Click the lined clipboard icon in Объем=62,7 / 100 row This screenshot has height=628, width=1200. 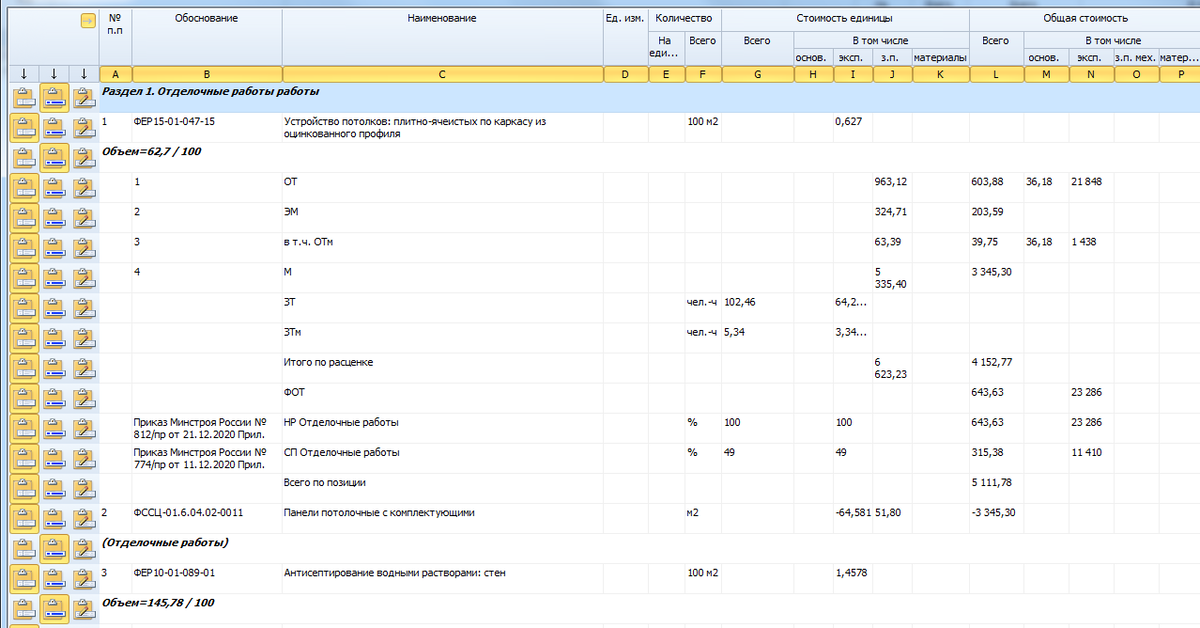click(54, 158)
